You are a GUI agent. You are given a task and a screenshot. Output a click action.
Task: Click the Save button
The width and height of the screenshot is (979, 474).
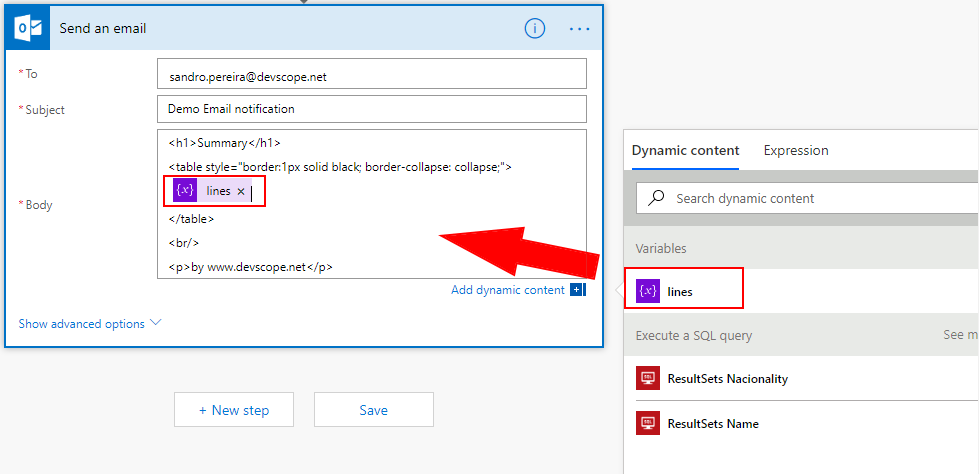click(373, 410)
